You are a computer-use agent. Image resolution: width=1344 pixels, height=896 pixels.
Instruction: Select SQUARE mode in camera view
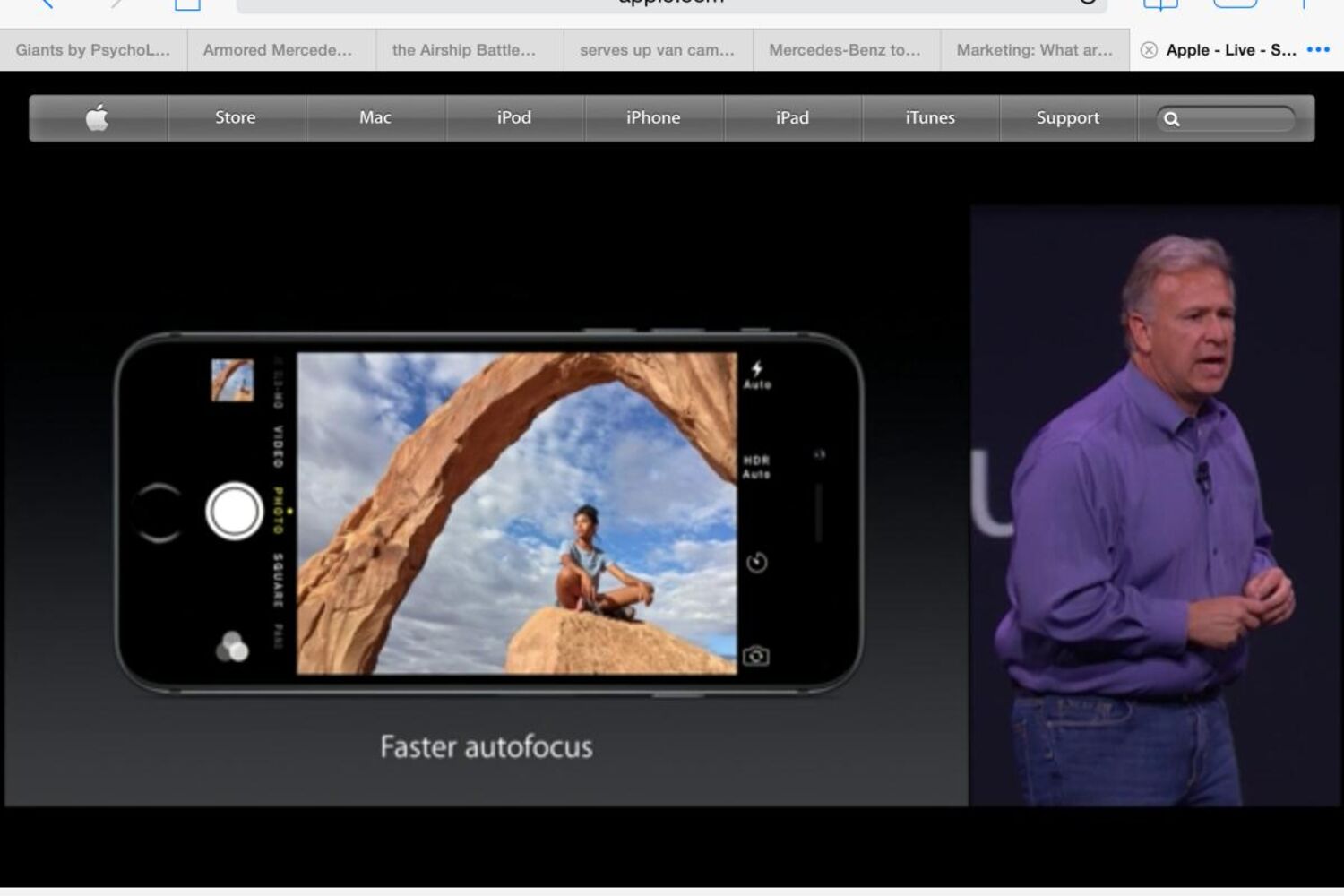(279, 581)
